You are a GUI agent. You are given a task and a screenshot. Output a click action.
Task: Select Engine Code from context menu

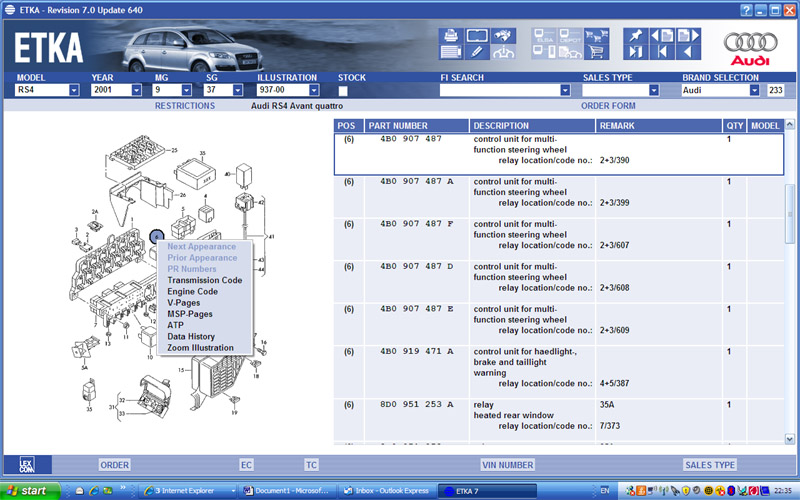192,291
